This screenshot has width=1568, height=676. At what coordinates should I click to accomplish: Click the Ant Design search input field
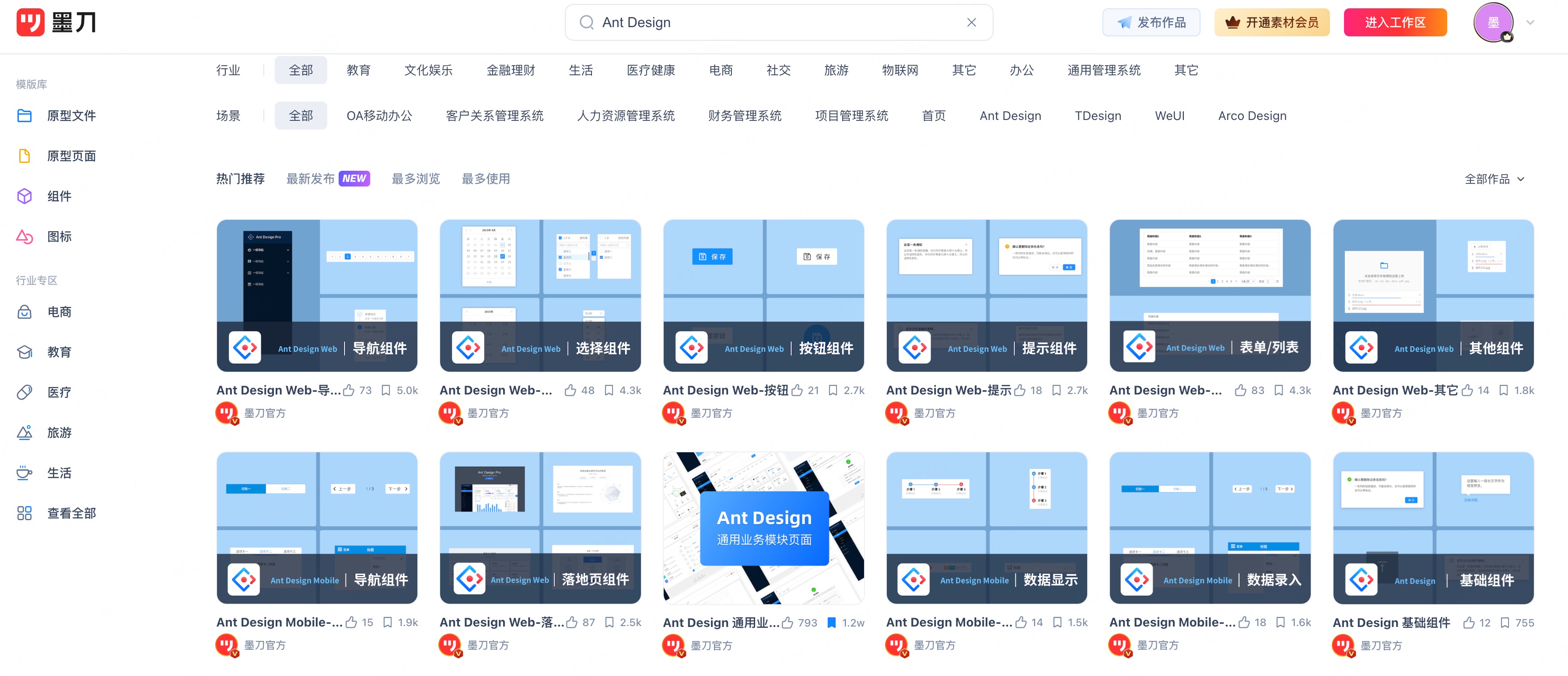(x=778, y=22)
